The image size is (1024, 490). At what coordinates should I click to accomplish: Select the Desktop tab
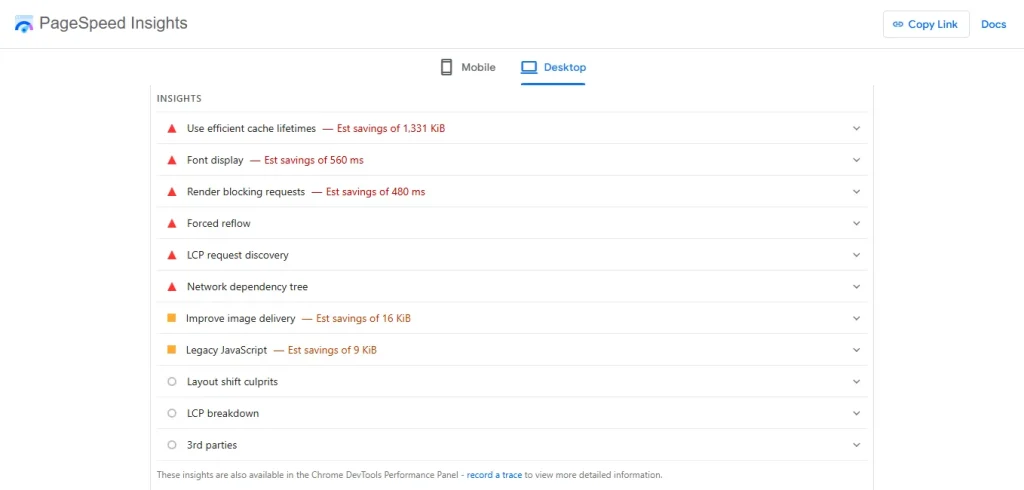554,67
